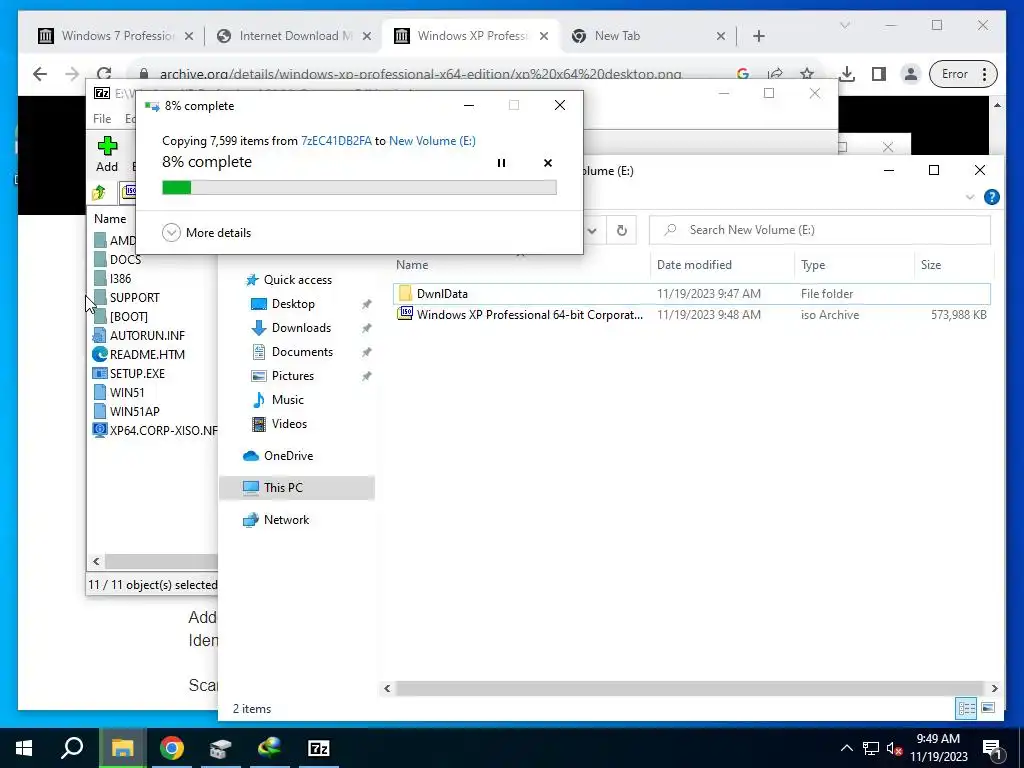
Task: Open a new Chrome tab with plus
Action: click(x=758, y=36)
